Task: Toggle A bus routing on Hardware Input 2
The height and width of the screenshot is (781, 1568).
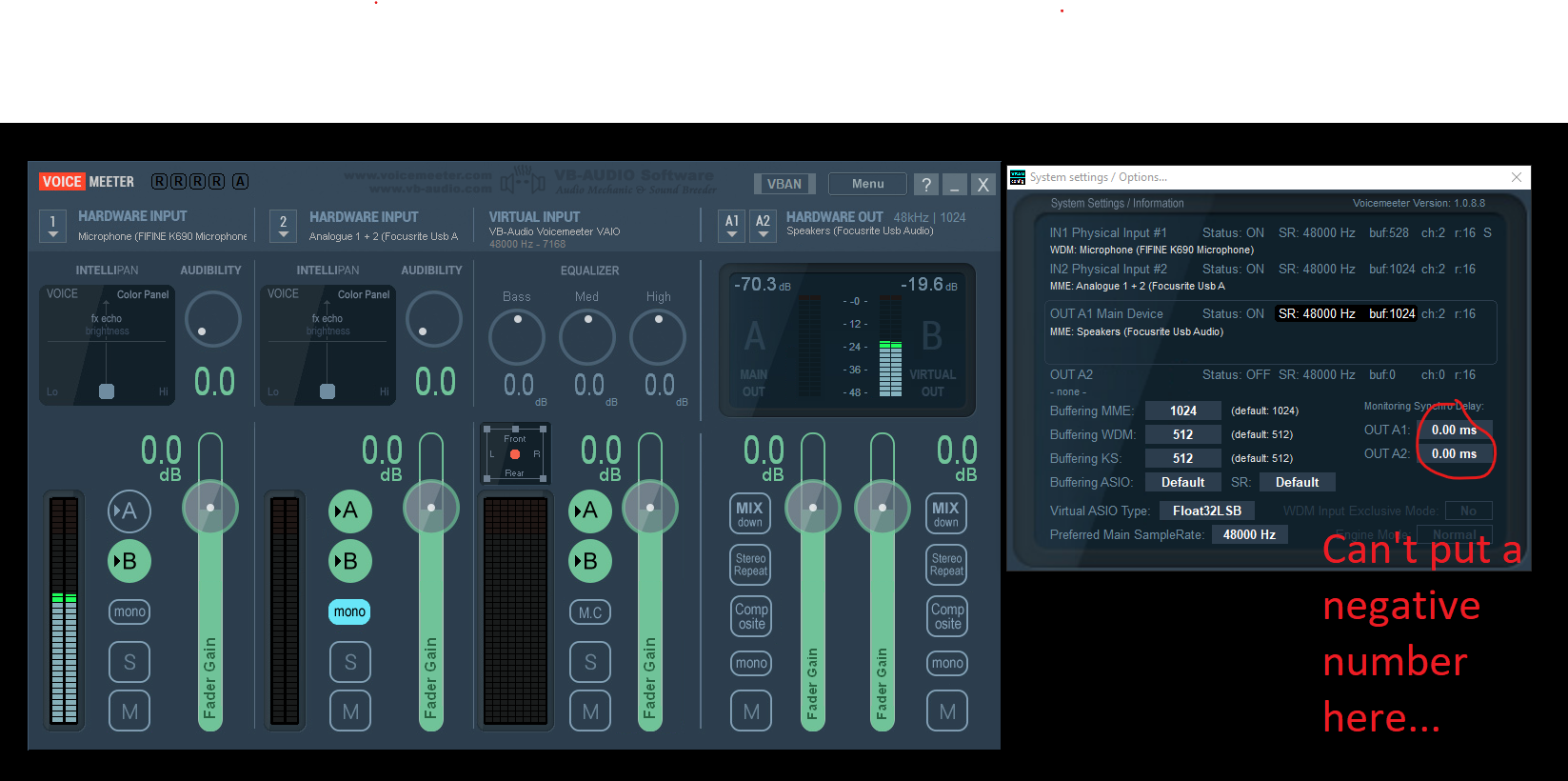Action: click(350, 511)
